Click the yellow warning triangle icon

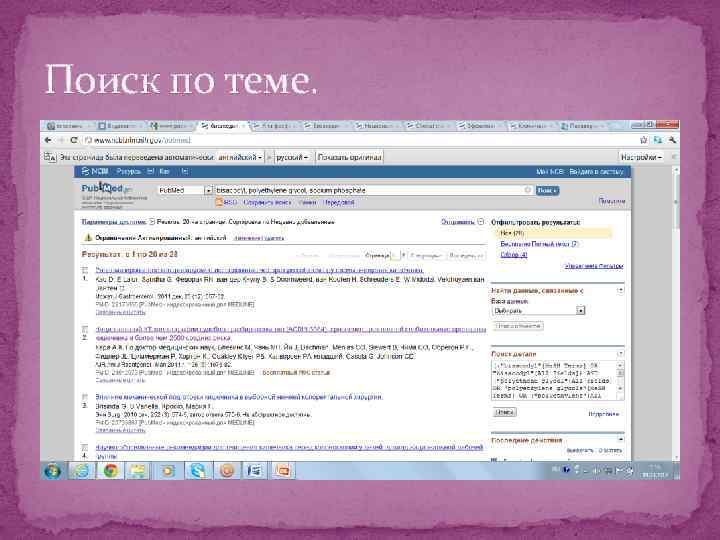click(88, 238)
